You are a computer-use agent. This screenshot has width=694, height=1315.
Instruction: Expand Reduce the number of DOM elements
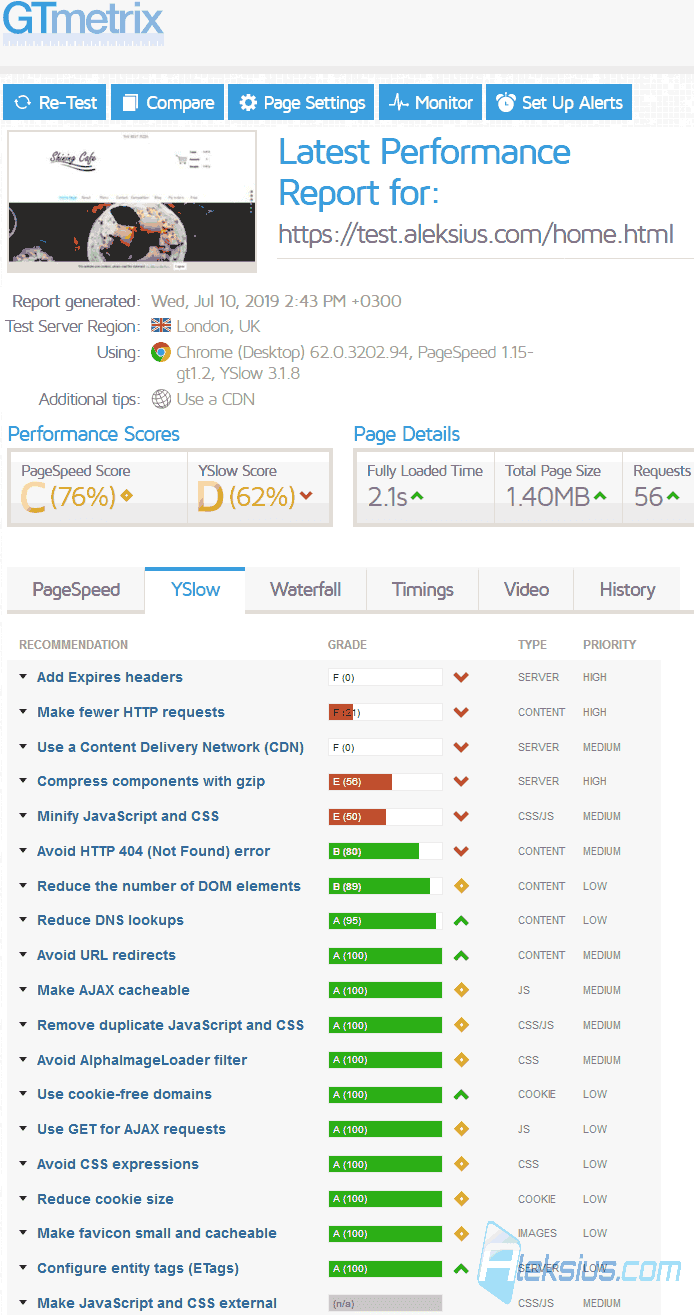pos(168,886)
